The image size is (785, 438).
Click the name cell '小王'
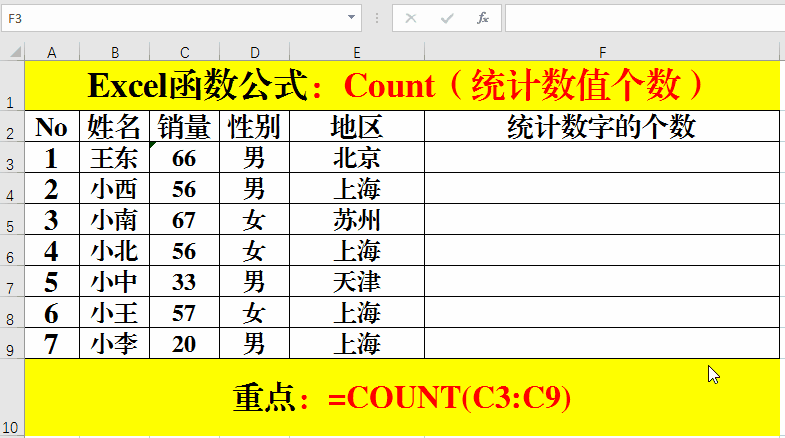[x=115, y=312]
